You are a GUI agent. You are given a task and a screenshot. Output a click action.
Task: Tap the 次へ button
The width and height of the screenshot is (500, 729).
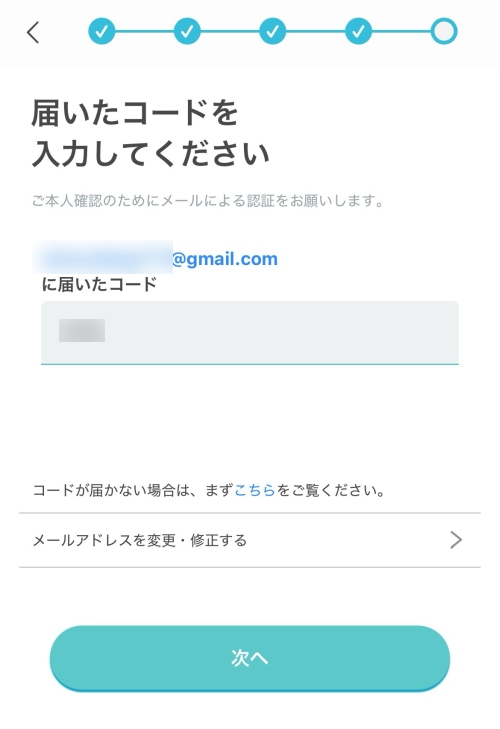point(250,658)
